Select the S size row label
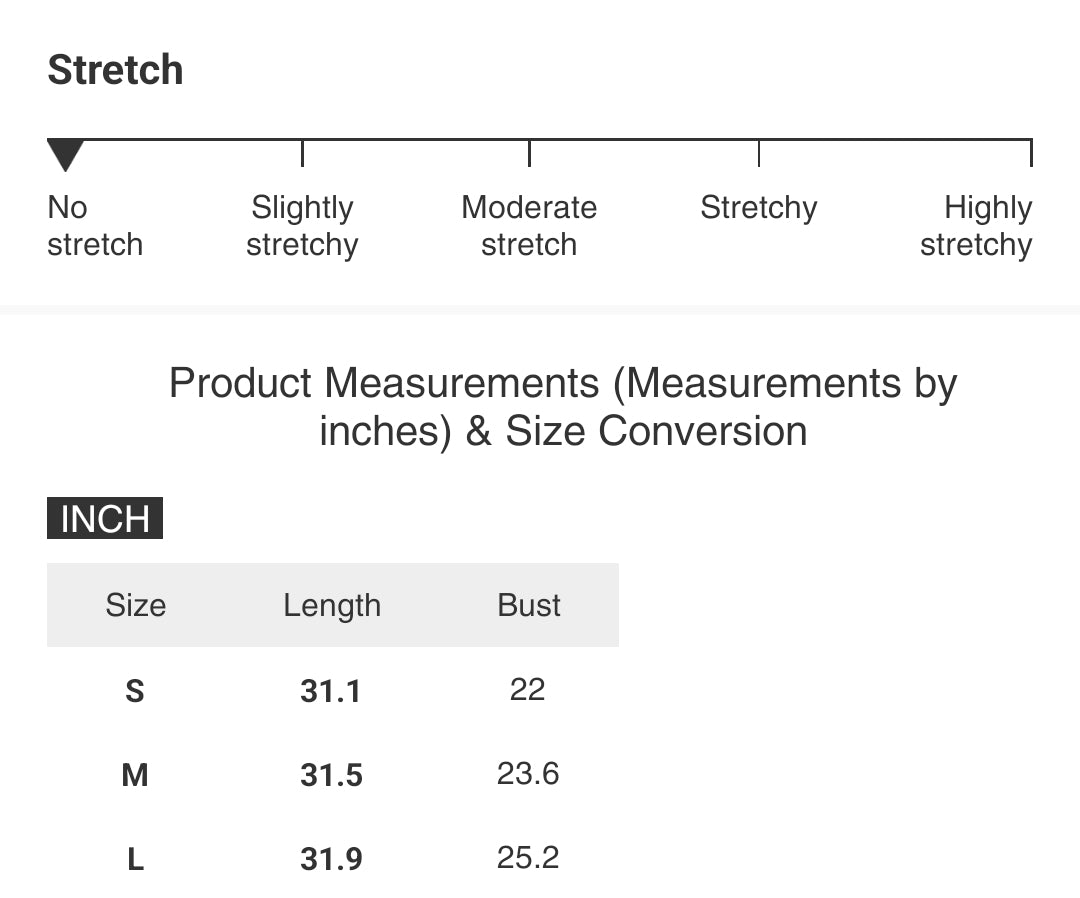Screen dimensions: 1080x898 135,691
